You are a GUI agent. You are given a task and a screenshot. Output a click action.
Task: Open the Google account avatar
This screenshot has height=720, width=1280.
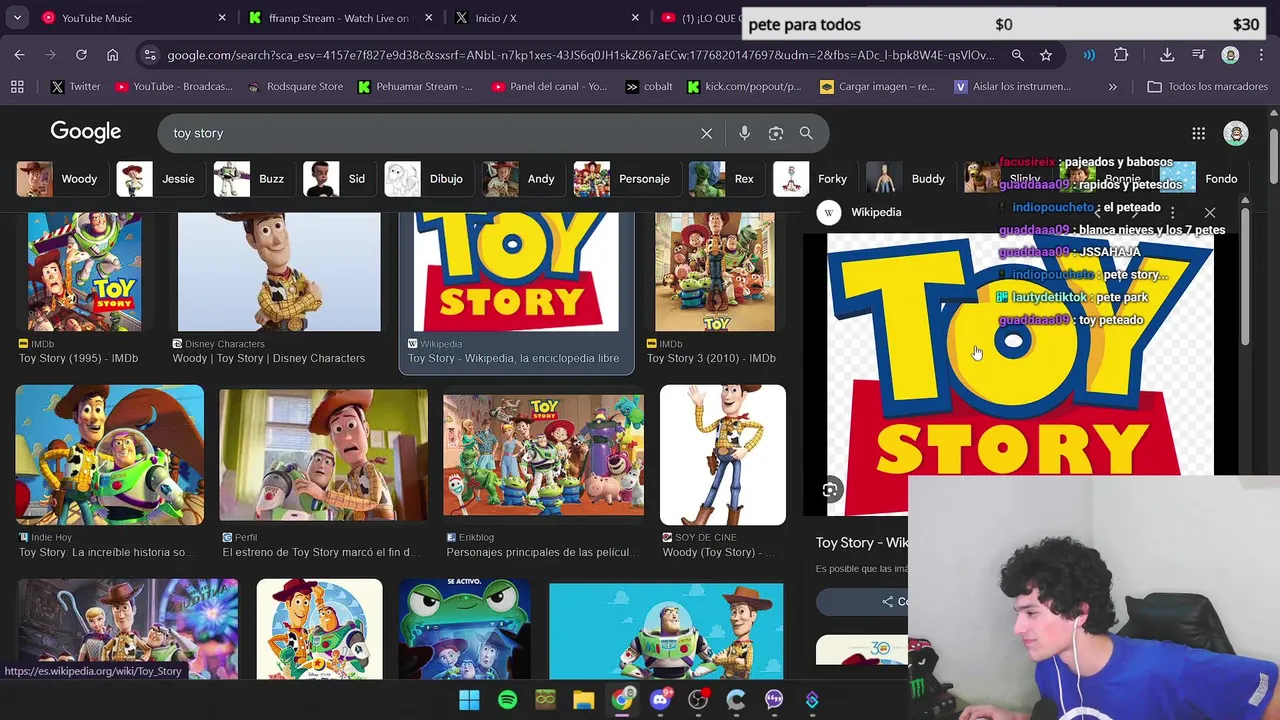(1236, 133)
